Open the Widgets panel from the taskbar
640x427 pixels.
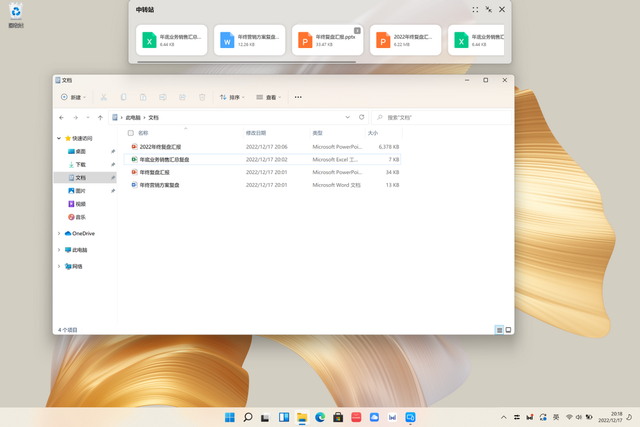(x=284, y=417)
